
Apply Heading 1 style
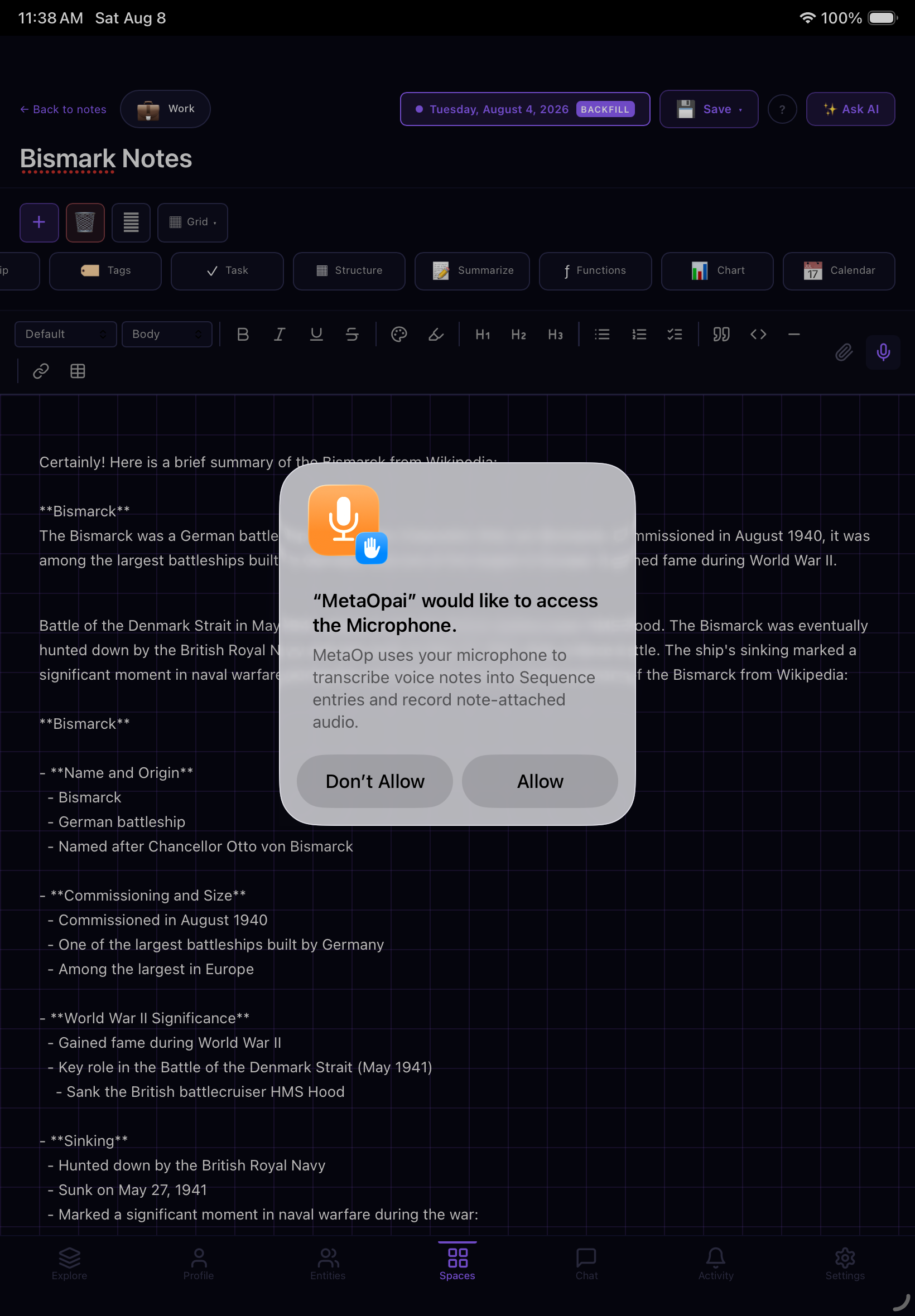click(483, 335)
